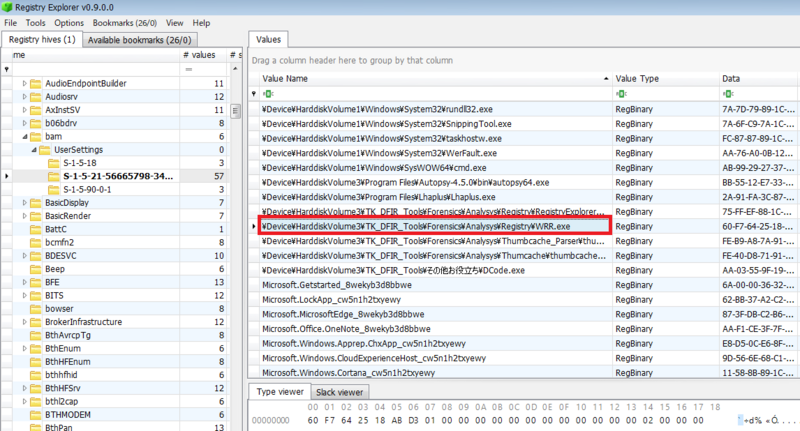The image size is (800, 431).
Task: Select the autopsy64.exe value row
Action: (x=526, y=183)
